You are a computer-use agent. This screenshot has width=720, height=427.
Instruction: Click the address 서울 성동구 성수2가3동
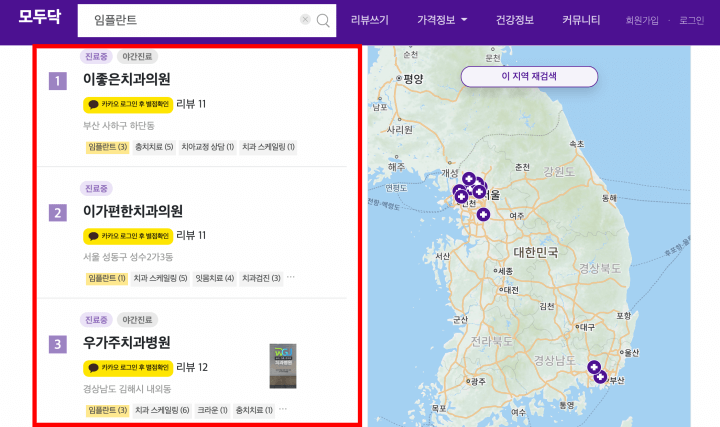coord(128,257)
